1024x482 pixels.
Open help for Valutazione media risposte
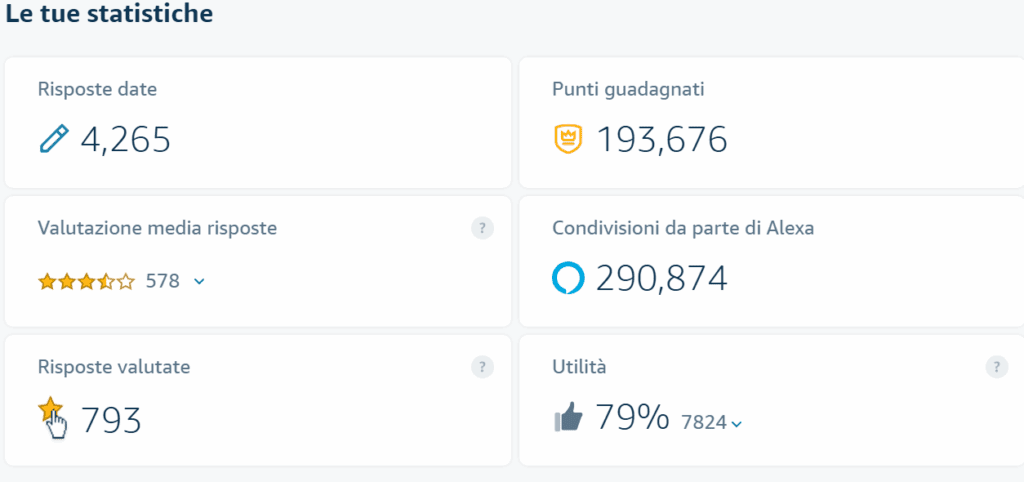pyautogui.click(x=482, y=228)
